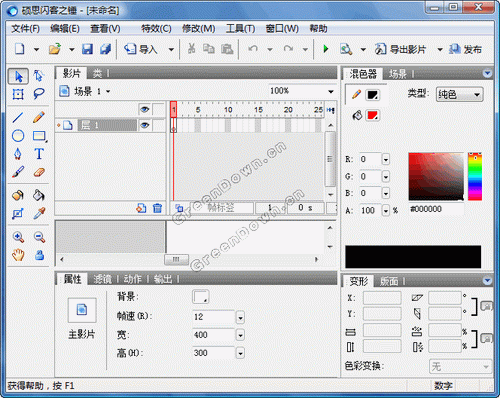This screenshot has height=398, width=500.
Task: Expand the 100% zoom dropdown
Action: point(330,91)
